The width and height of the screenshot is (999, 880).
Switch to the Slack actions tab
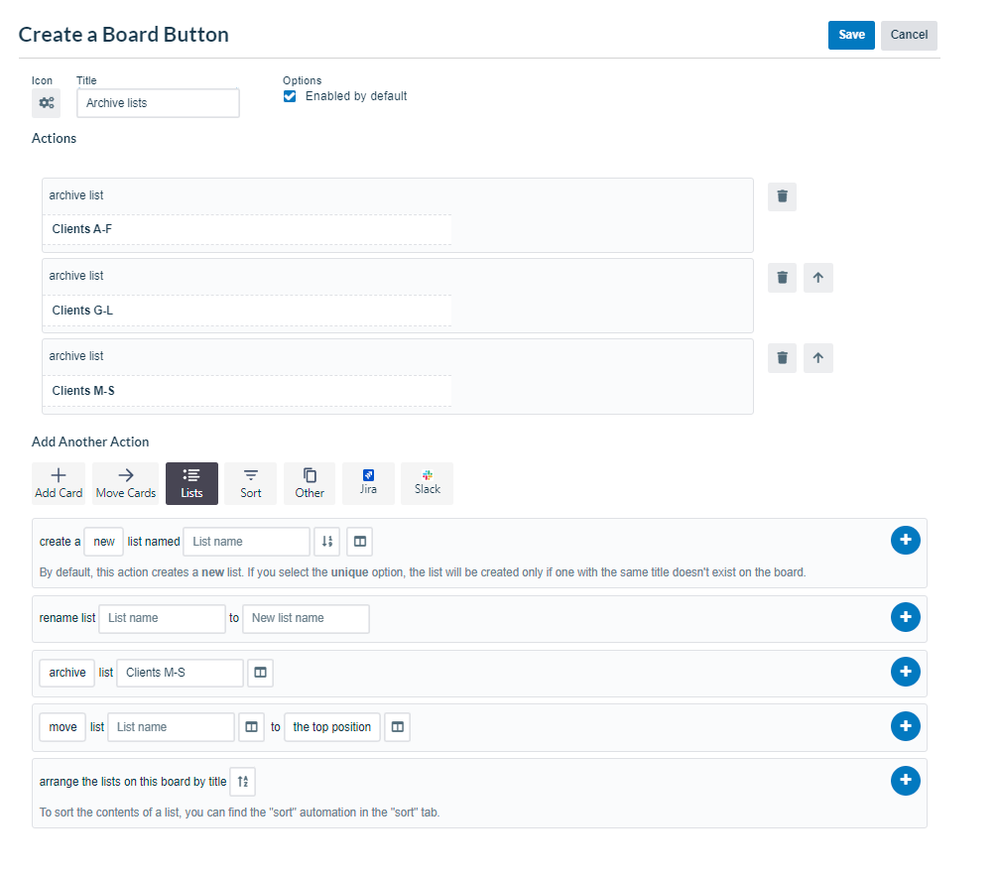click(x=427, y=483)
